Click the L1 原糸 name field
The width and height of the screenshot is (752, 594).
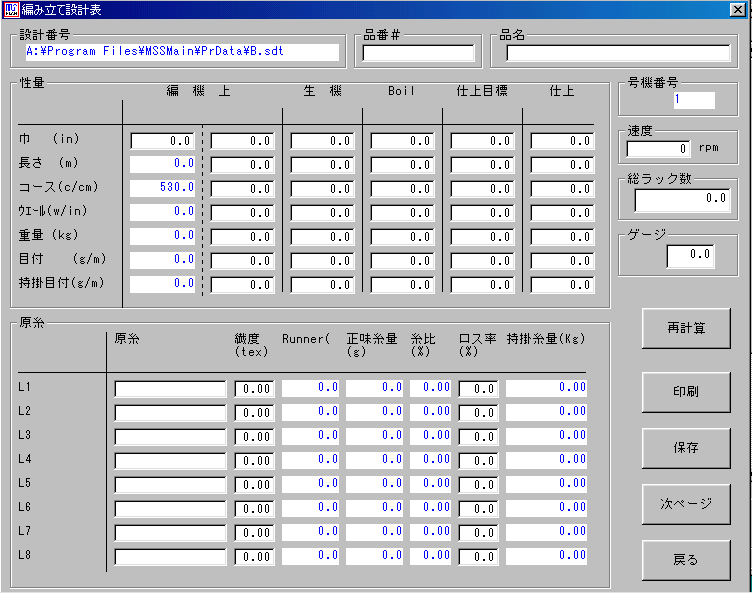coord(170,389)
